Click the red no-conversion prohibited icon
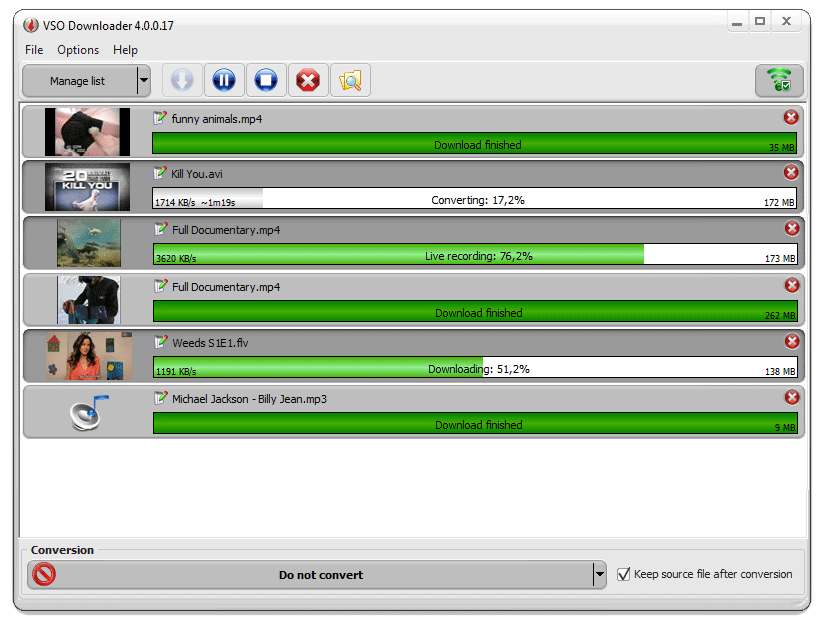This screenshot has width=821, height=625. 44,574
